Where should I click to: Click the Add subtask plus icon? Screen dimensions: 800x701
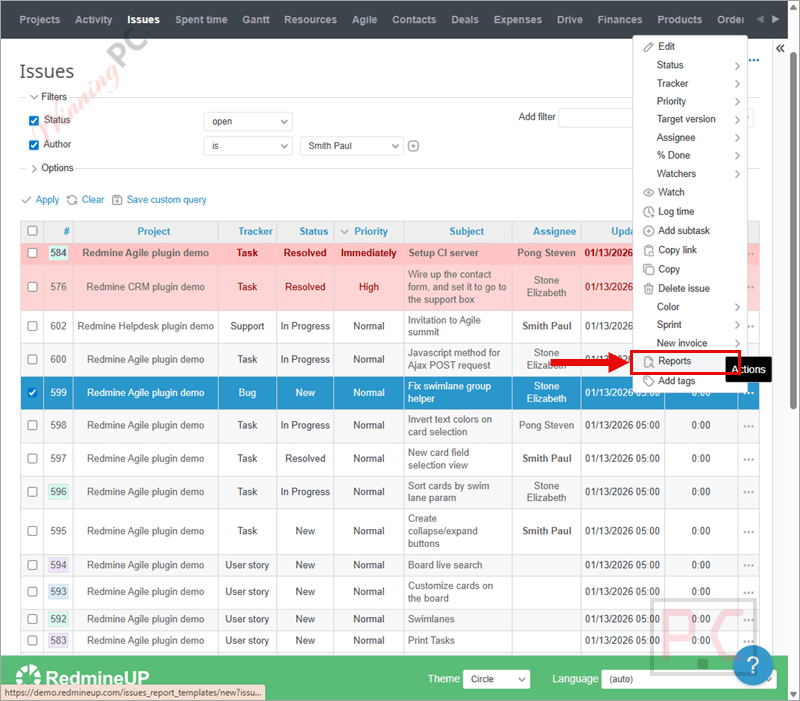coord(648,231)
